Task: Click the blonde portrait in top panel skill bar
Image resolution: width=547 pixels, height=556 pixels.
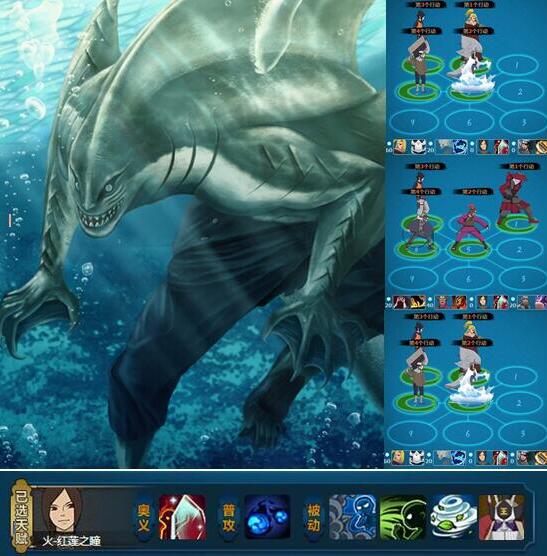Action: (400, 147)
